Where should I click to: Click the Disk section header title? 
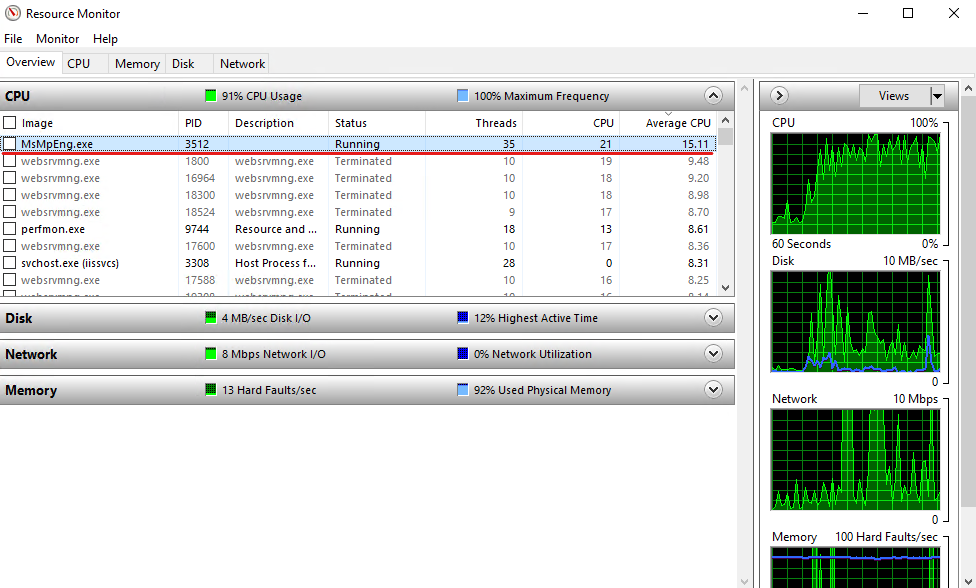point(19,318)
